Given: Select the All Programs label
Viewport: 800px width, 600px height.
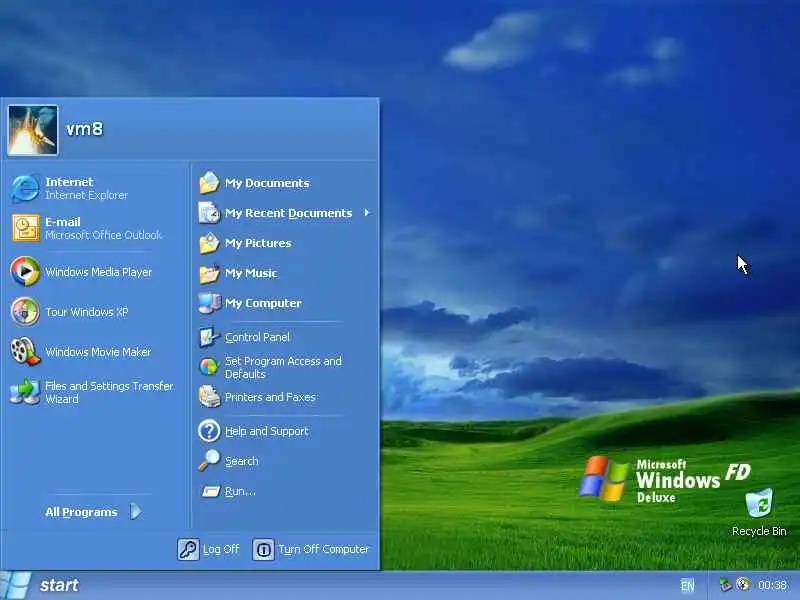Looking at the screenshot, I should tap(81, 512).
